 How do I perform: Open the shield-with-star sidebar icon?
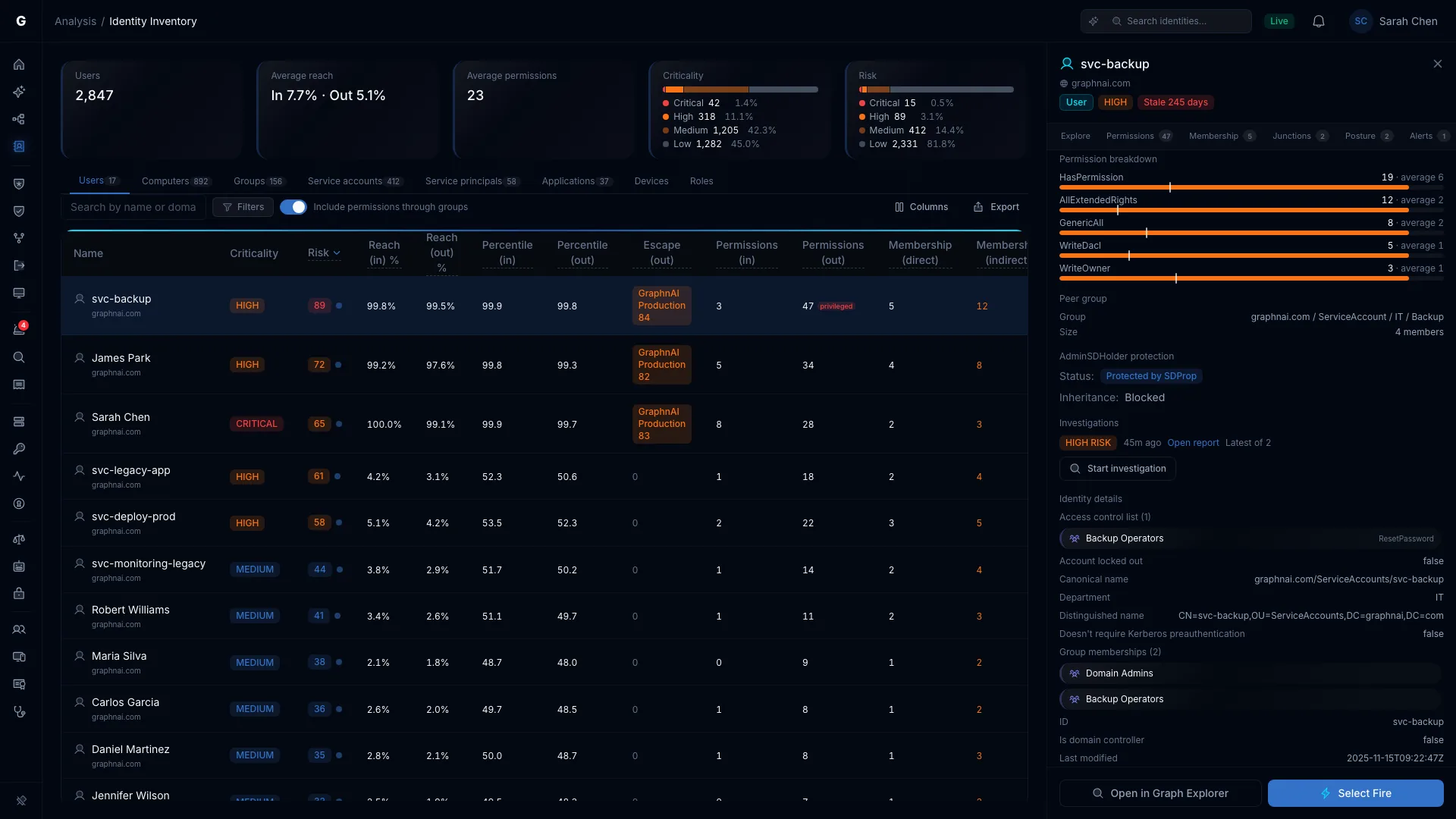coord(19,184)
